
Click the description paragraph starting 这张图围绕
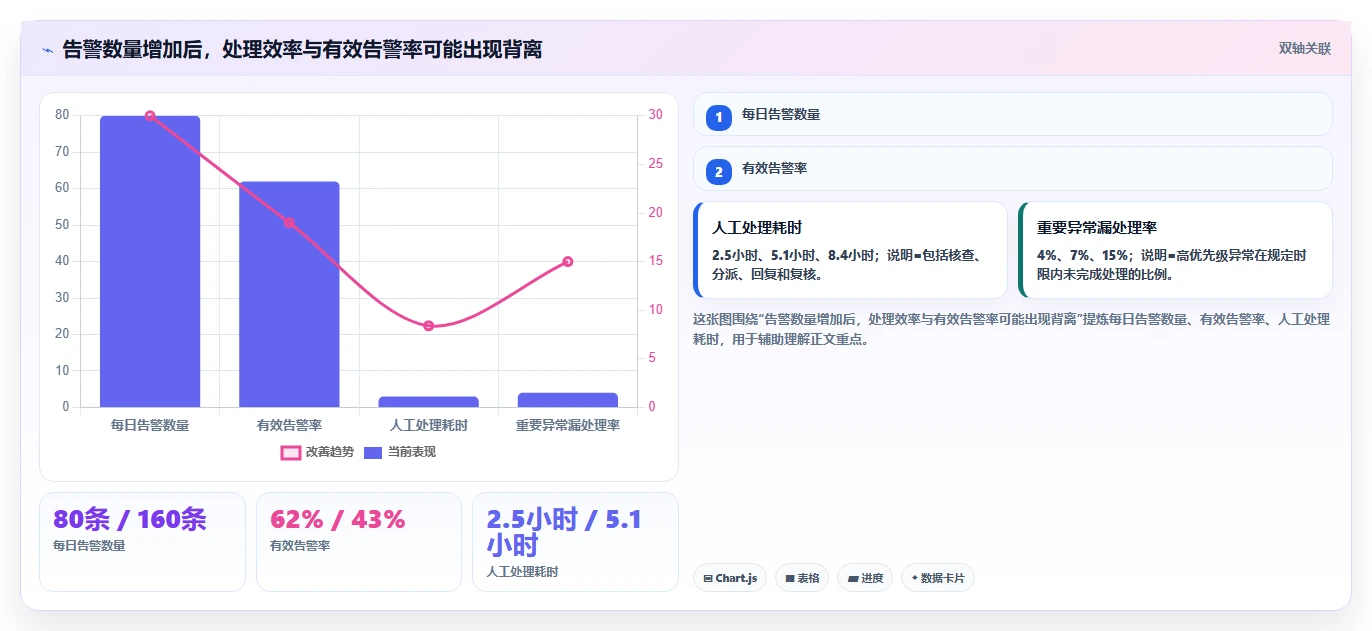(x=1011, y=329)
